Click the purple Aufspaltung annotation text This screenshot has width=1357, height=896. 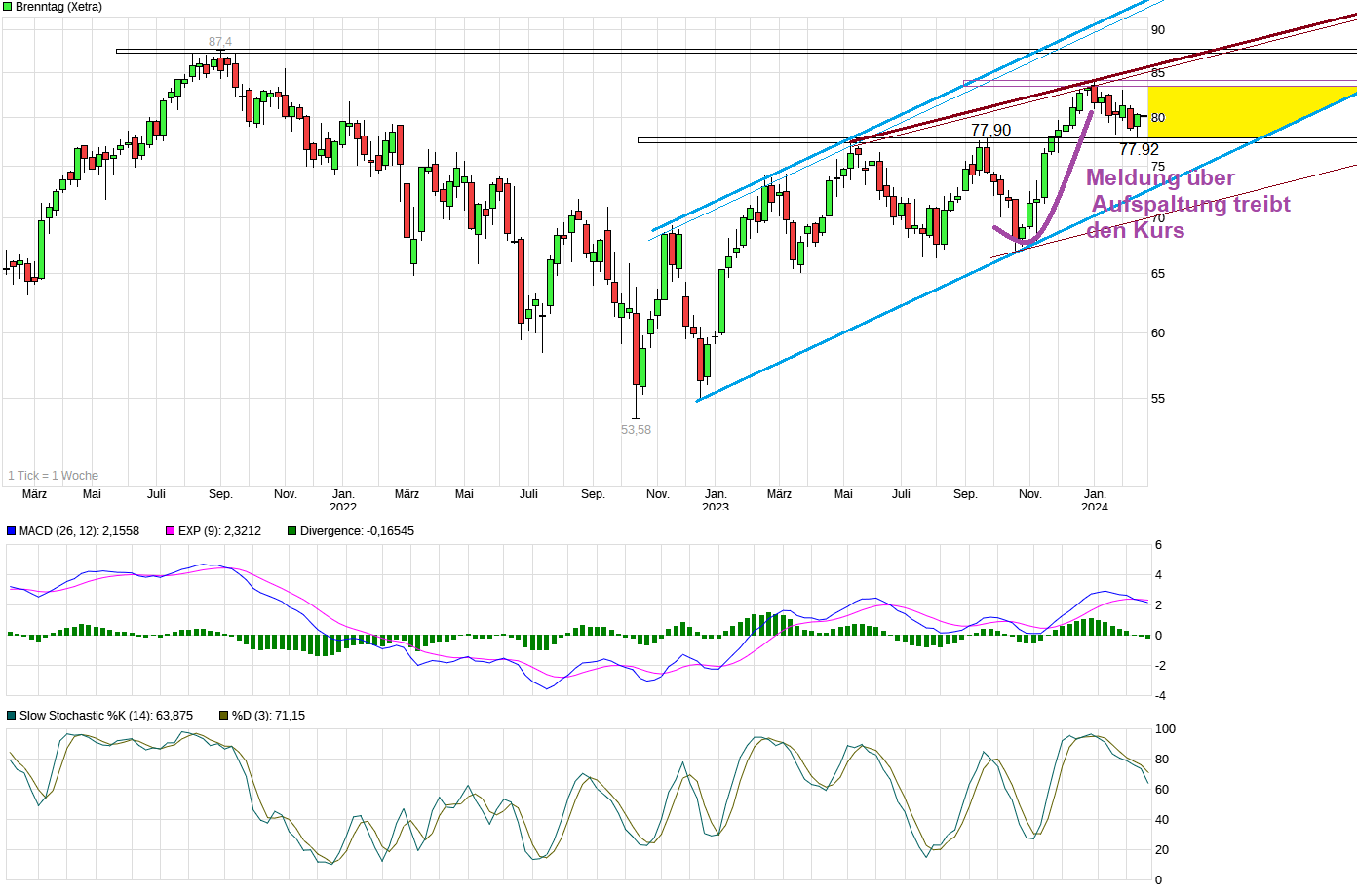pyautogui.click(x=1190, y=204)
